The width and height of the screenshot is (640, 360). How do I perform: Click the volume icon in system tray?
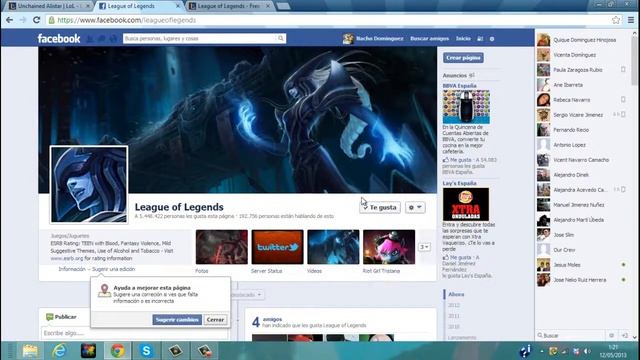[587, 351]
